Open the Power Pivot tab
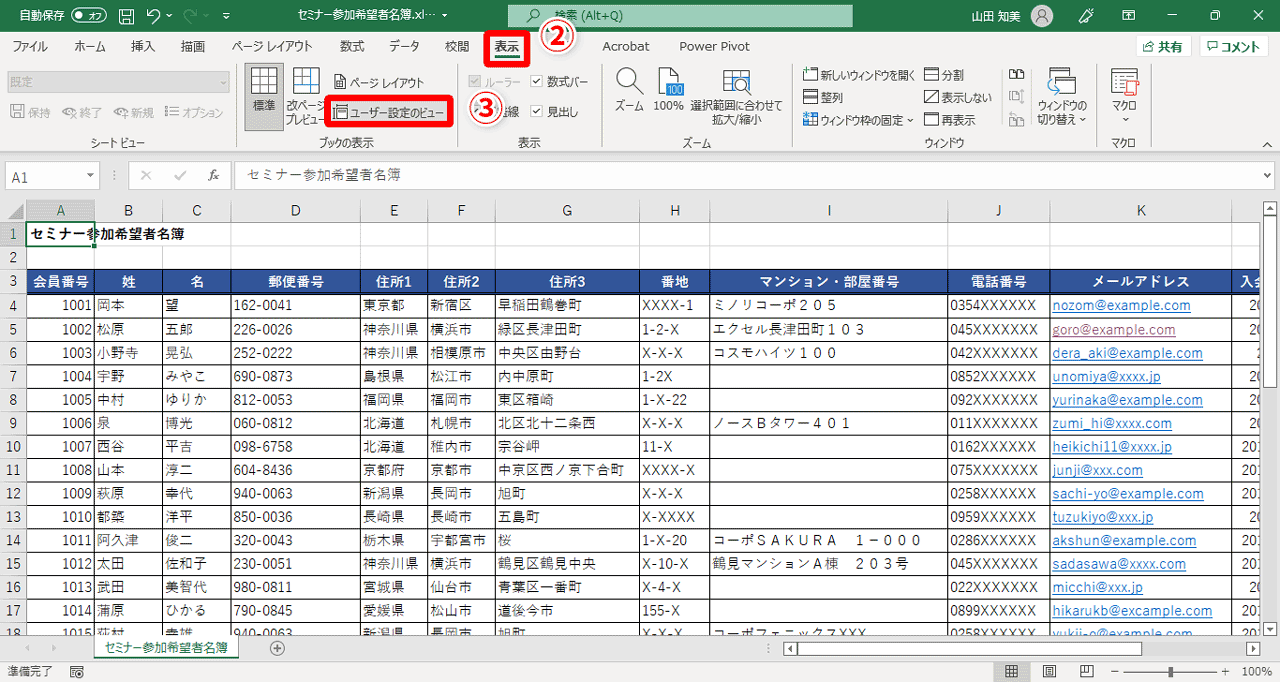Image resolution: width=1280 pixels, height=682 pixels. [x=713, y=46]
